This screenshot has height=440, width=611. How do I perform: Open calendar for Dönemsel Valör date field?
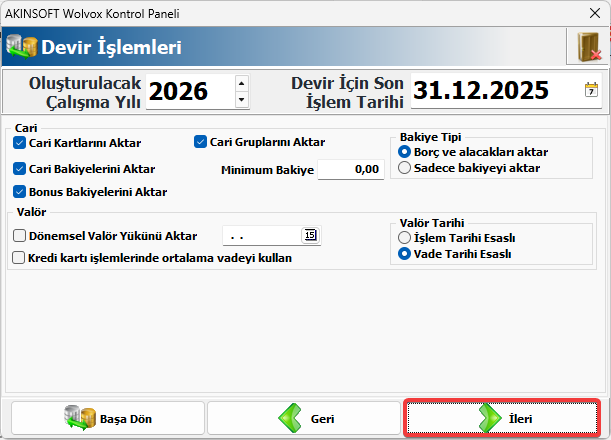coord(310,236)
